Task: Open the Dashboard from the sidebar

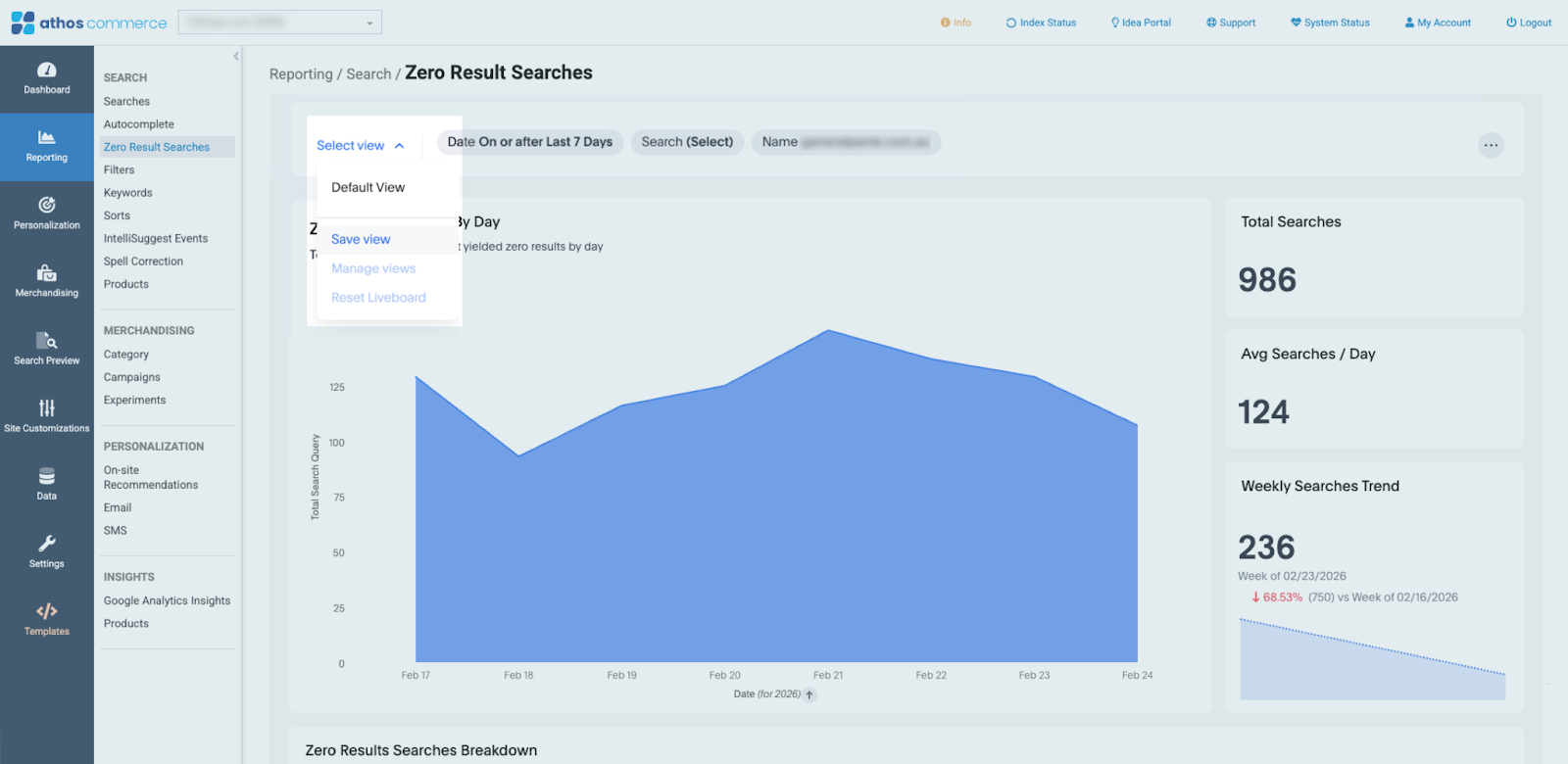Action: pyautogui.click(x=47, y=78)
